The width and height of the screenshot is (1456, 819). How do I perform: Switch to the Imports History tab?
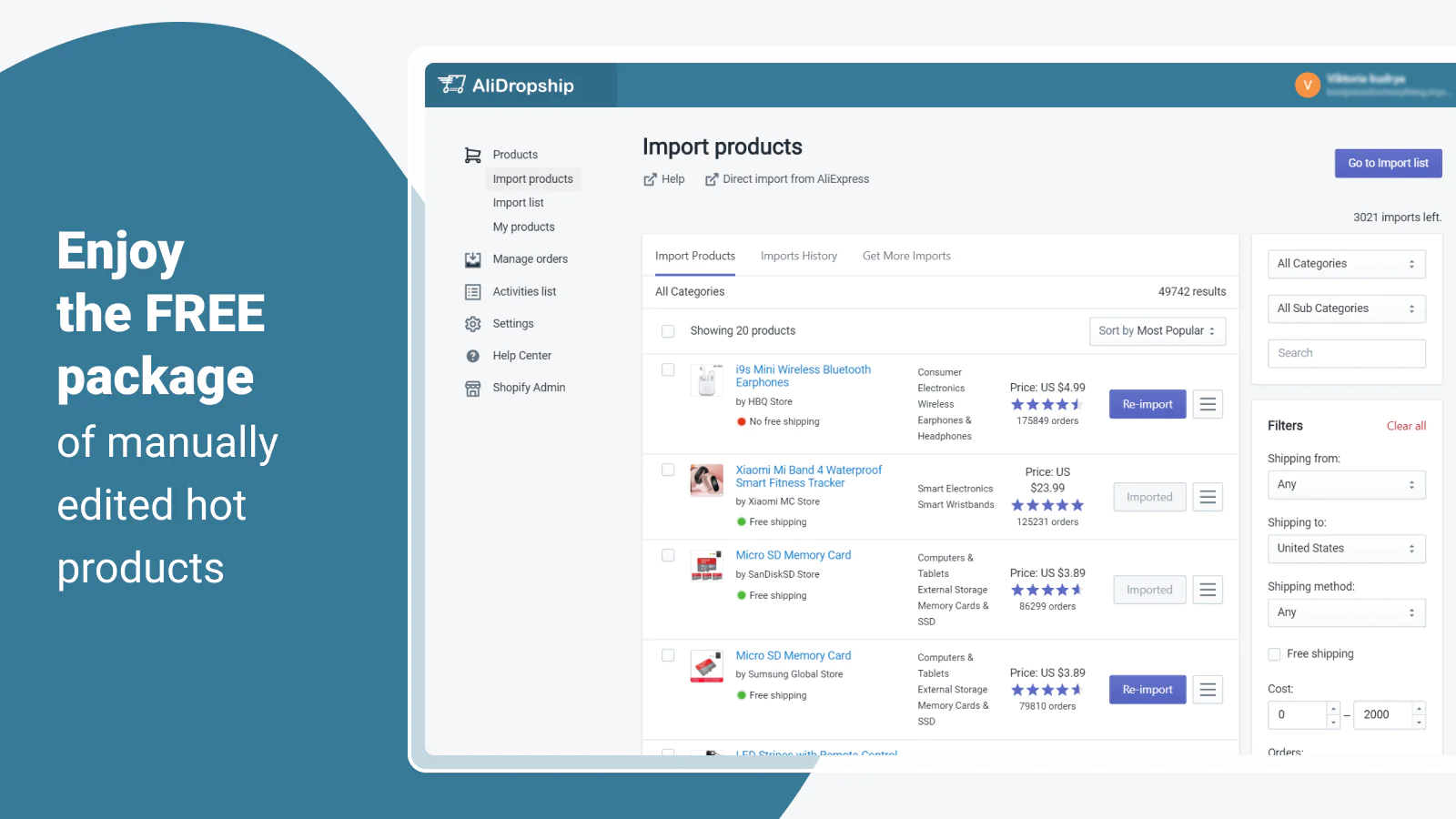798,257
